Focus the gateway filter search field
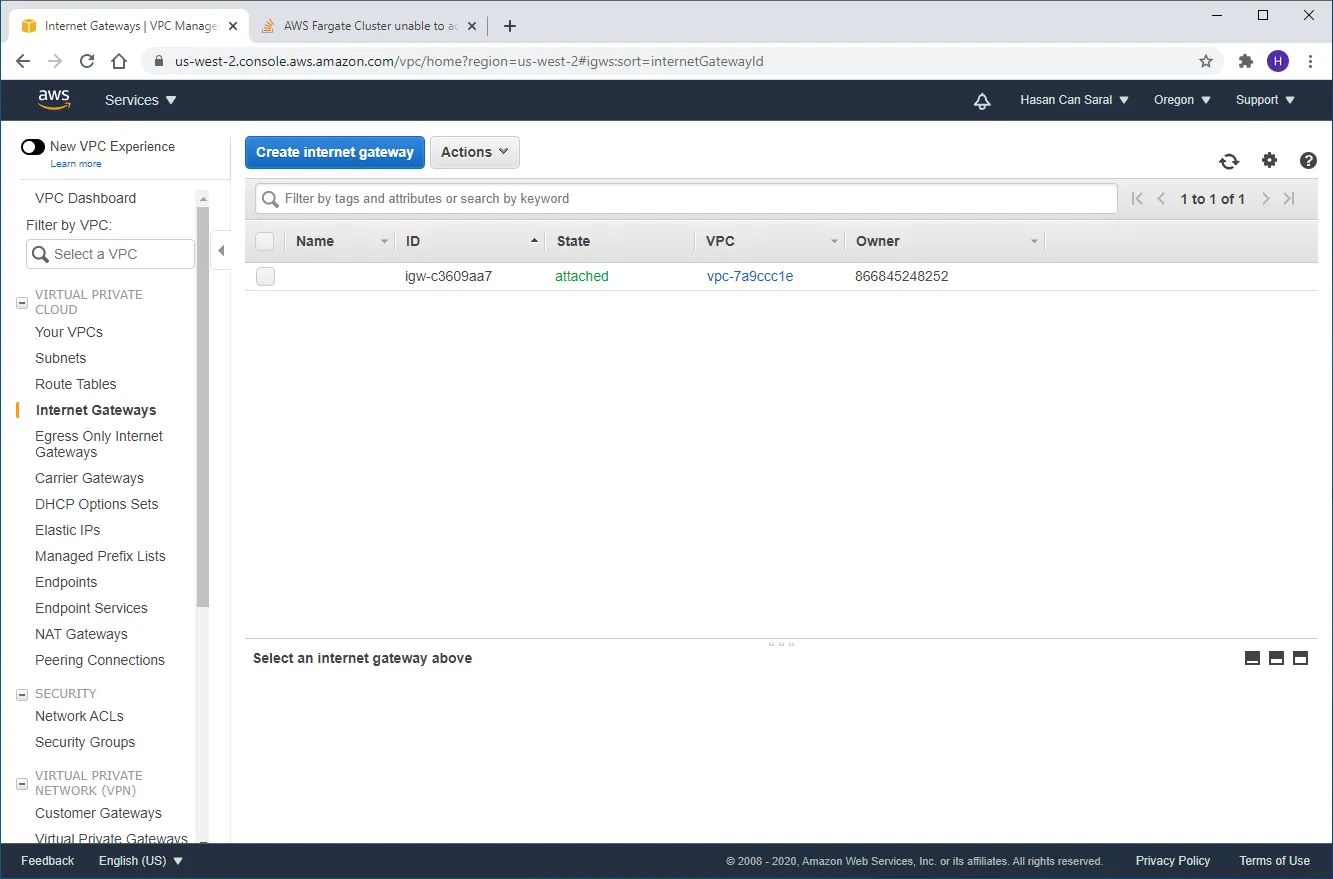This screenshot has height=879, width=1333. tap(687, 199)
